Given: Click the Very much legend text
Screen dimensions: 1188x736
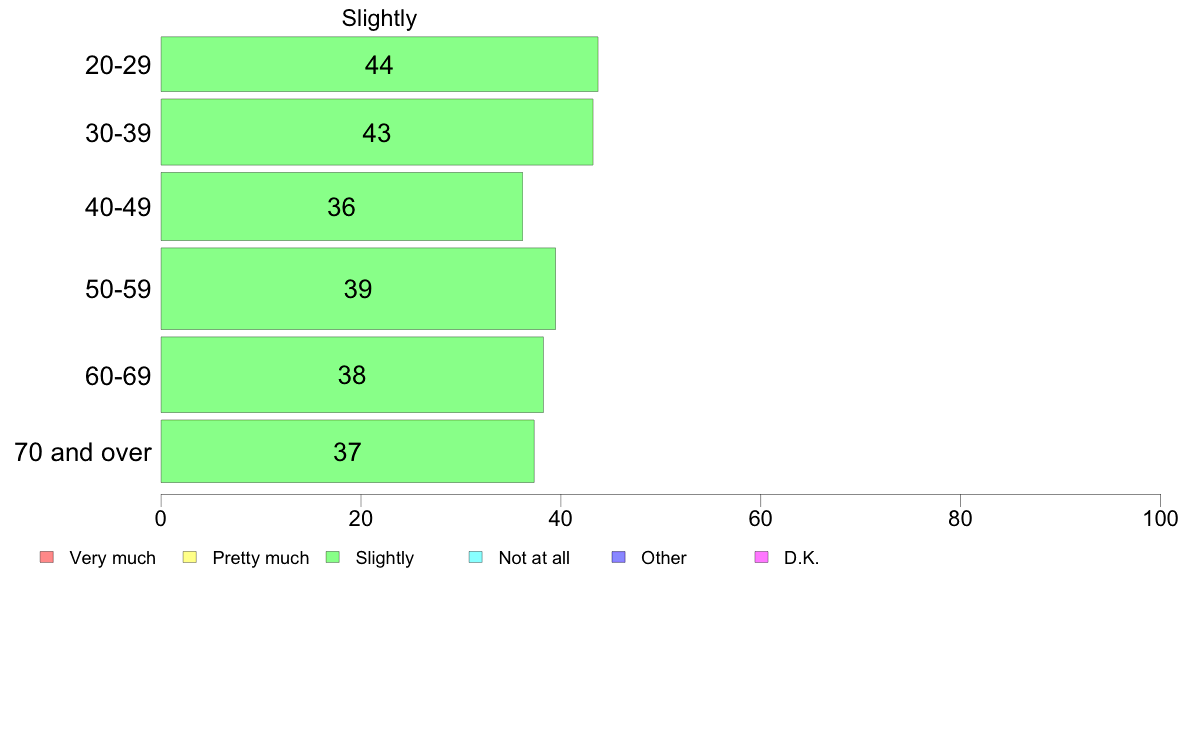Looking at the screenshot, I should click(x=112, y=558).
